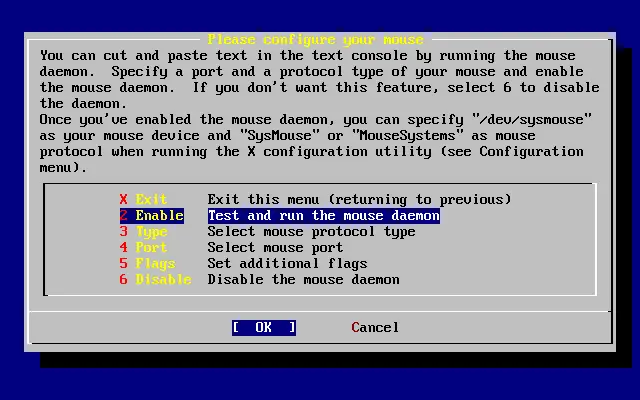This screenshot has height=400, width=640.
Task: Click the number 6 hotkey beside Disable
Action: tap(124, 280)
